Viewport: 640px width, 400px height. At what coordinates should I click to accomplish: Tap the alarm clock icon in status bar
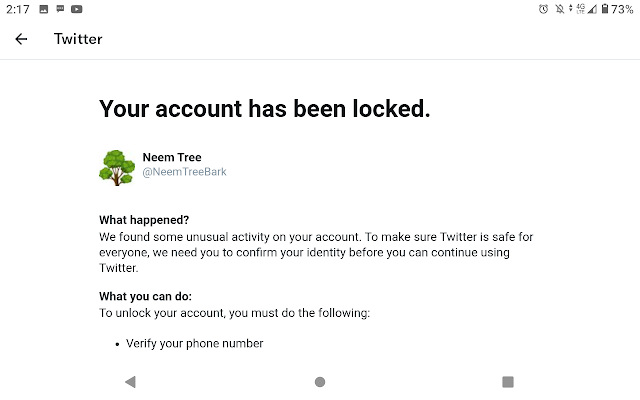click(x=543, y=9)
